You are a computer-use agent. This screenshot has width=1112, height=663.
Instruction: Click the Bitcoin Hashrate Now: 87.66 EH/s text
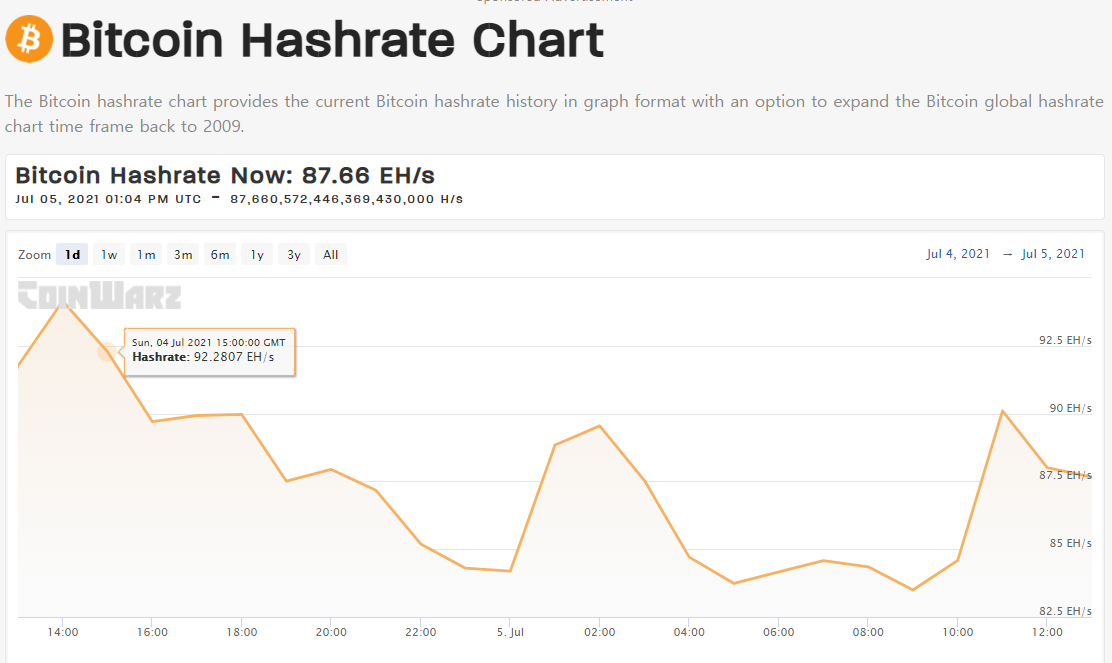click(x=225, y=175)
